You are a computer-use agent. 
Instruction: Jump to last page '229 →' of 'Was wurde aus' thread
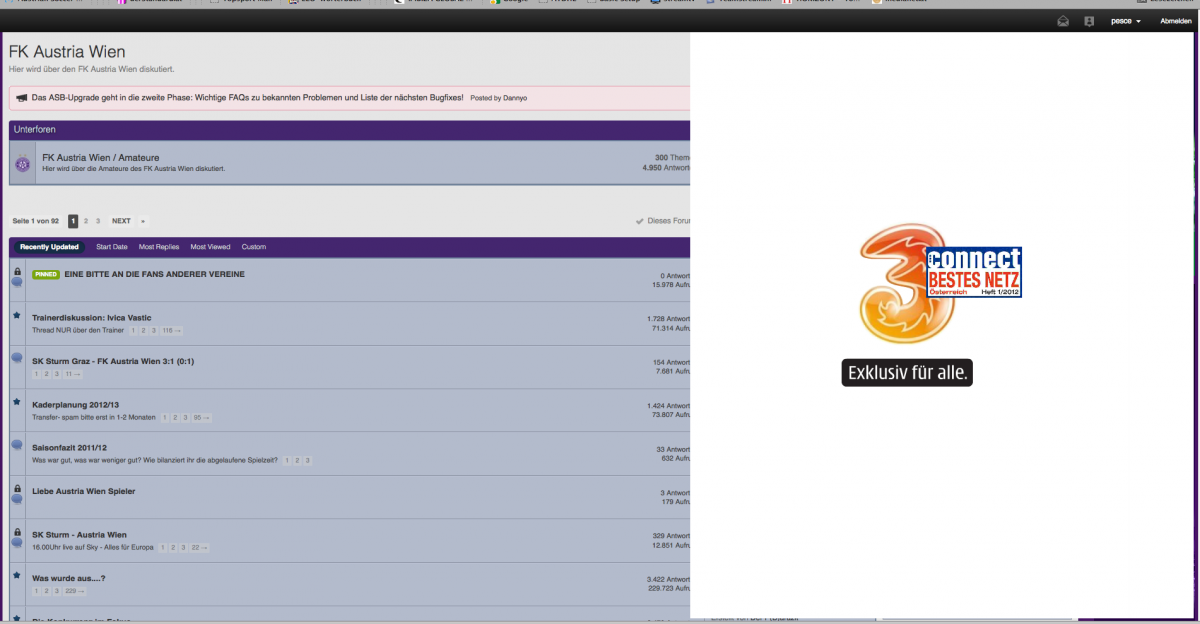pyautogui.click(x=75, y=591)
